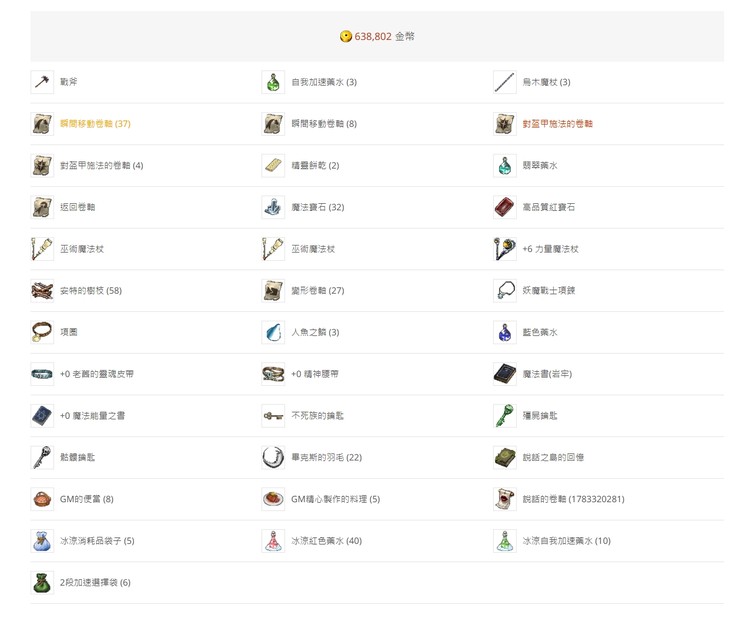Screen dimensions: 750x632
Task: Select the +0 老舊的靈魂皮帶 item name
Action: [97, 374]
